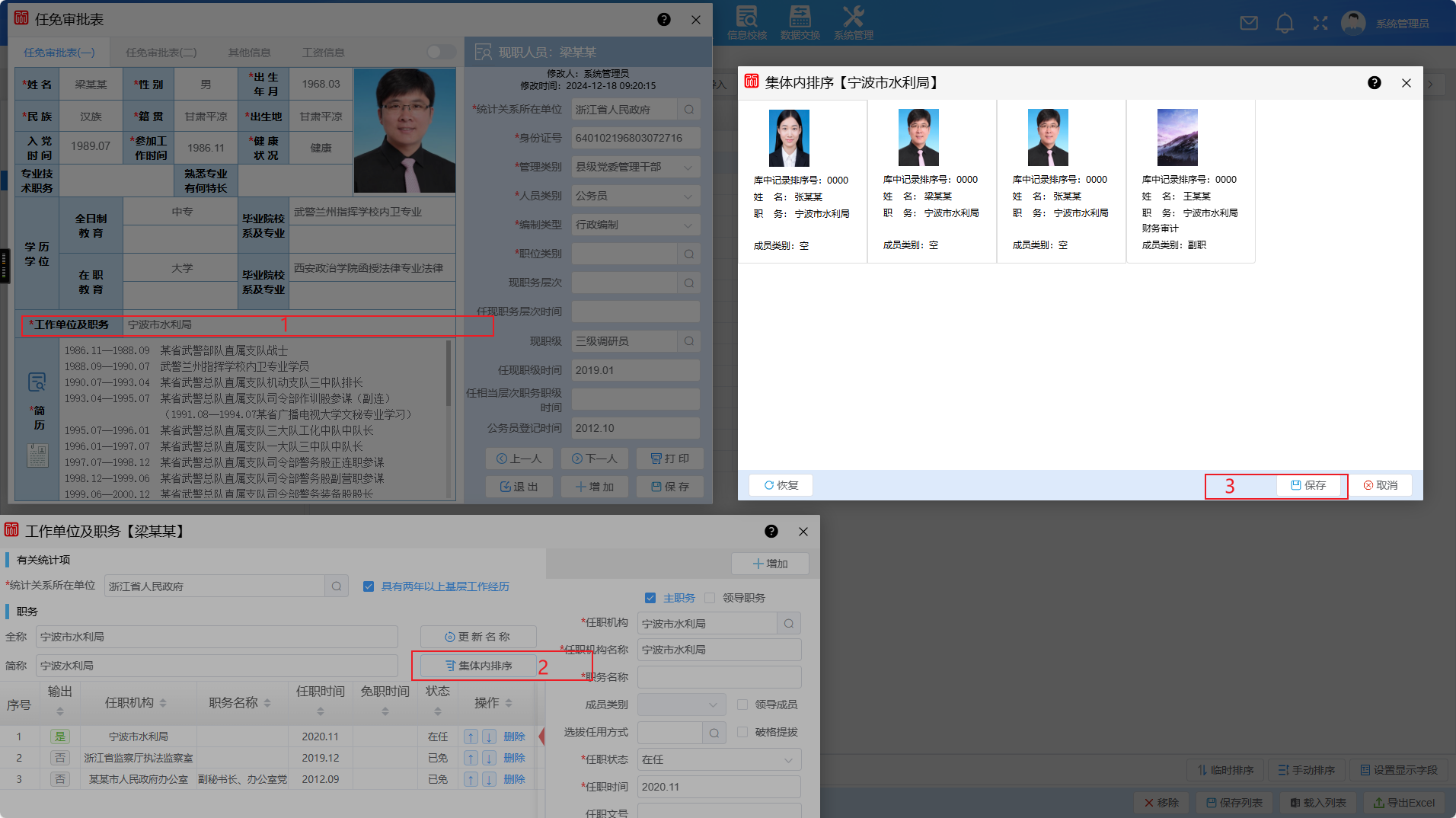The image size is (1456, 818).
Task: Click 保存 in 集体内排序 dialog
Action: pyautogui.click(x=1308, y=485)
